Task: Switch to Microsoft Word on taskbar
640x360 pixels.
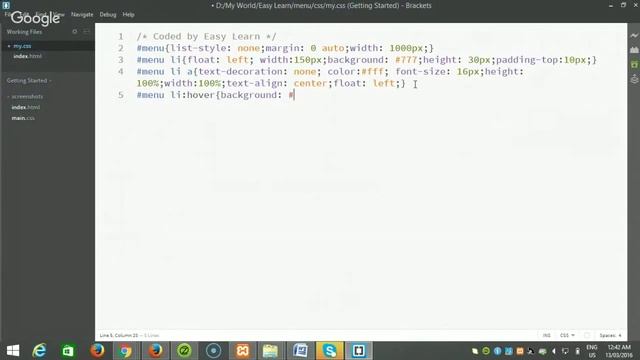Action: [300, 351]
